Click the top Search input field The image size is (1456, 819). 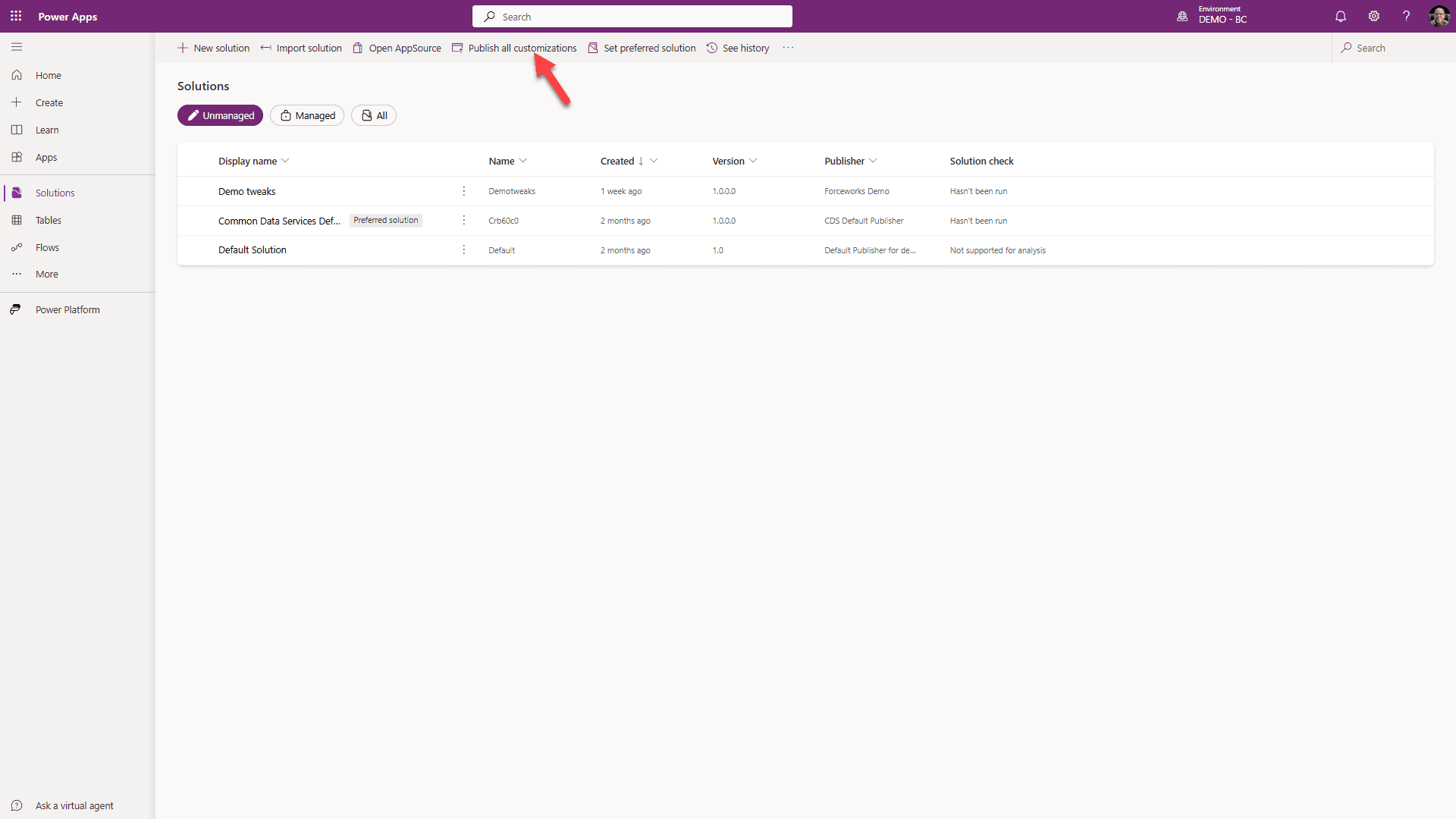click(632, 16)
